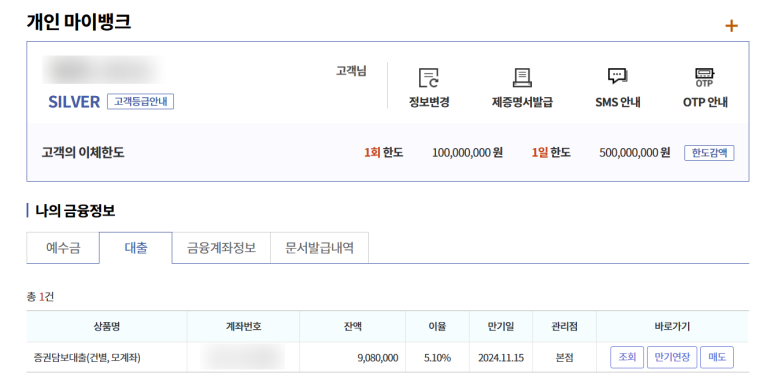Click the 만기일 column header
Image resolution: width=773 pixels, height=377 pixels.
(x=501, y=326)
